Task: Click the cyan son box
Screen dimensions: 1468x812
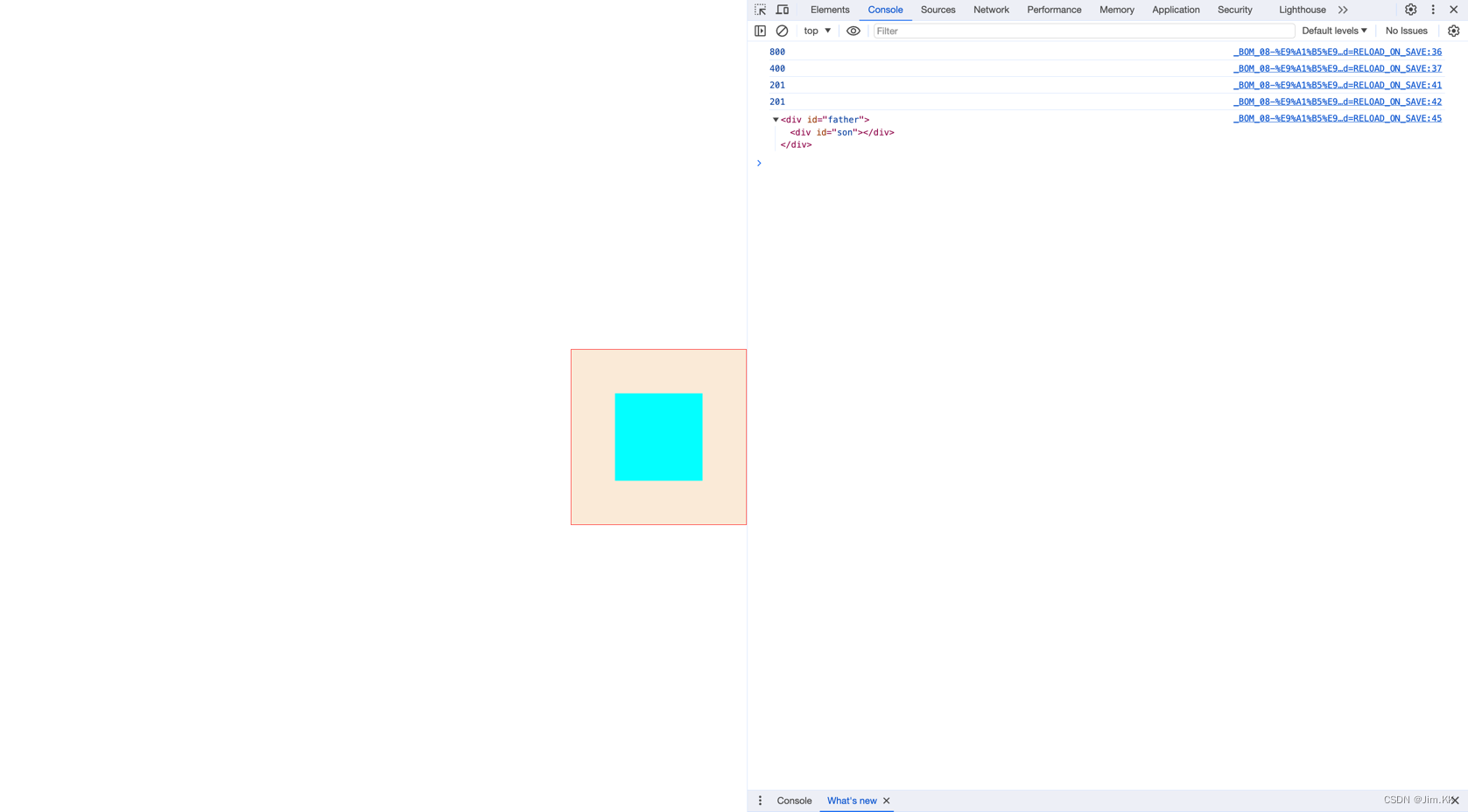Action: point(658,437)
